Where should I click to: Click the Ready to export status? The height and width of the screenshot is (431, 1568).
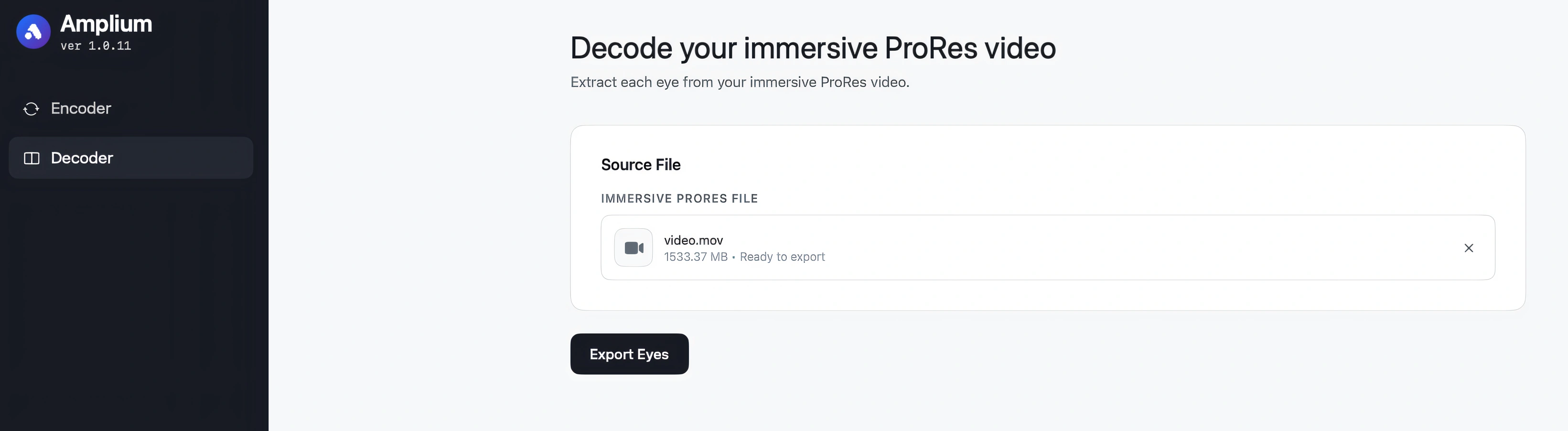[782, 257]
